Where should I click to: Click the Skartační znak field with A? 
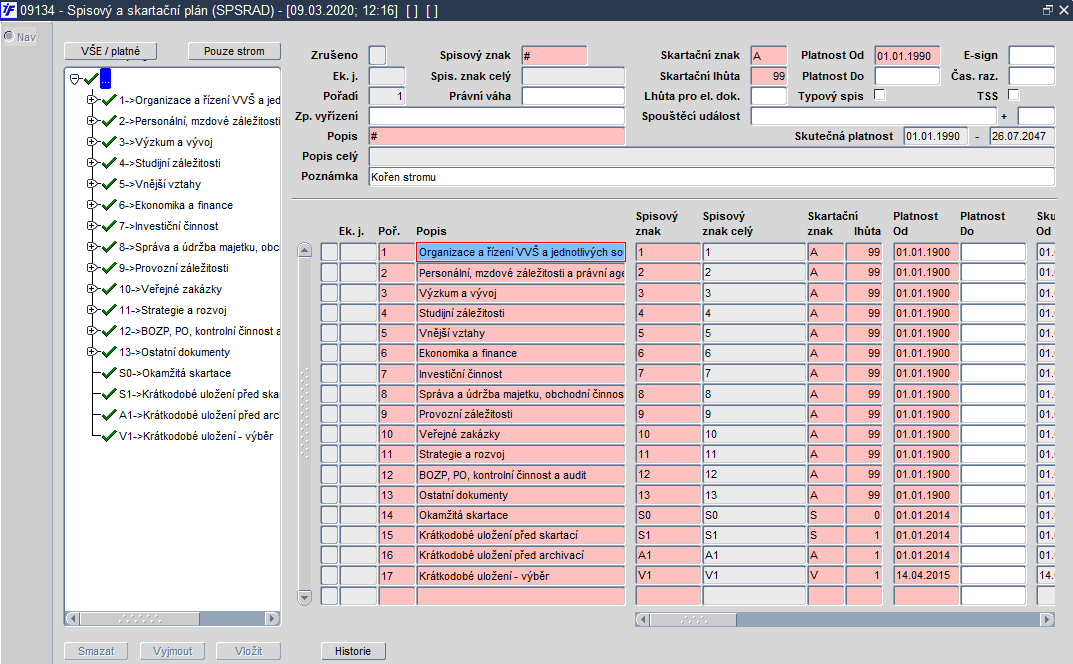point(768,55)
